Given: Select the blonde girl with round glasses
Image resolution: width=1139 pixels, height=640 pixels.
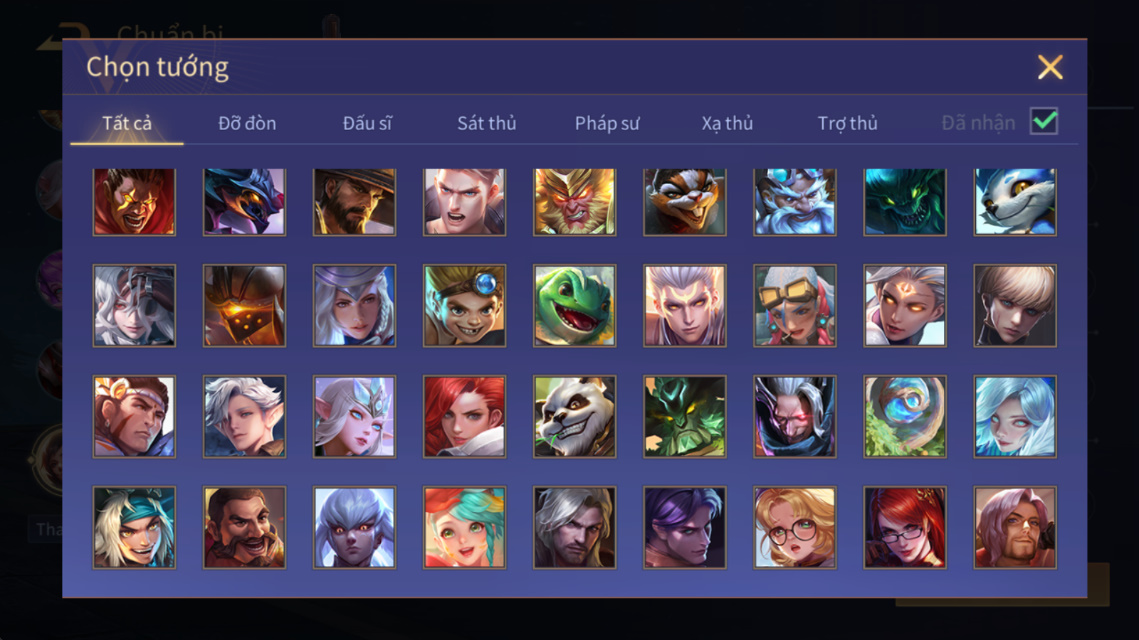Looking at the screenshot, I should pyautogui.click(x=795, y=527).
